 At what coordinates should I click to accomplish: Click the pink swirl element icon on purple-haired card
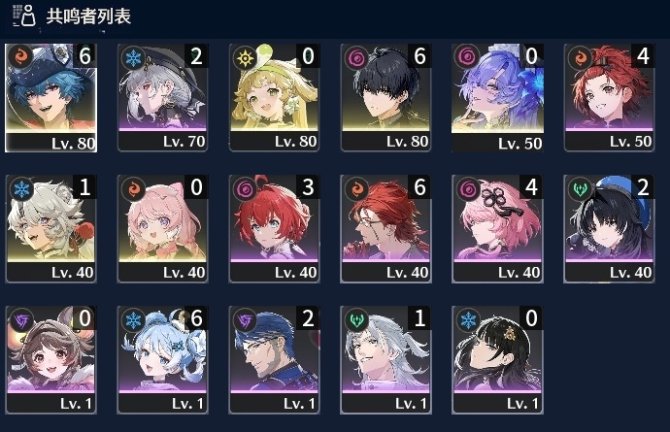(x=467, y=57)
